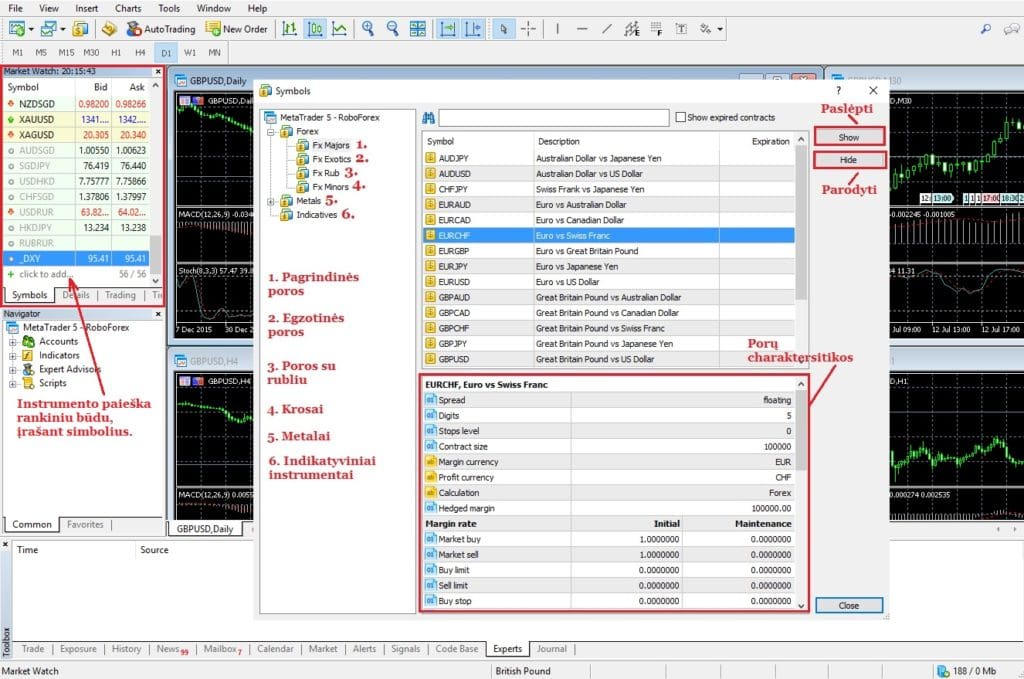Switch to the Code Base toolbox tab
The image size is (1024, 679).
coord(456,649)
